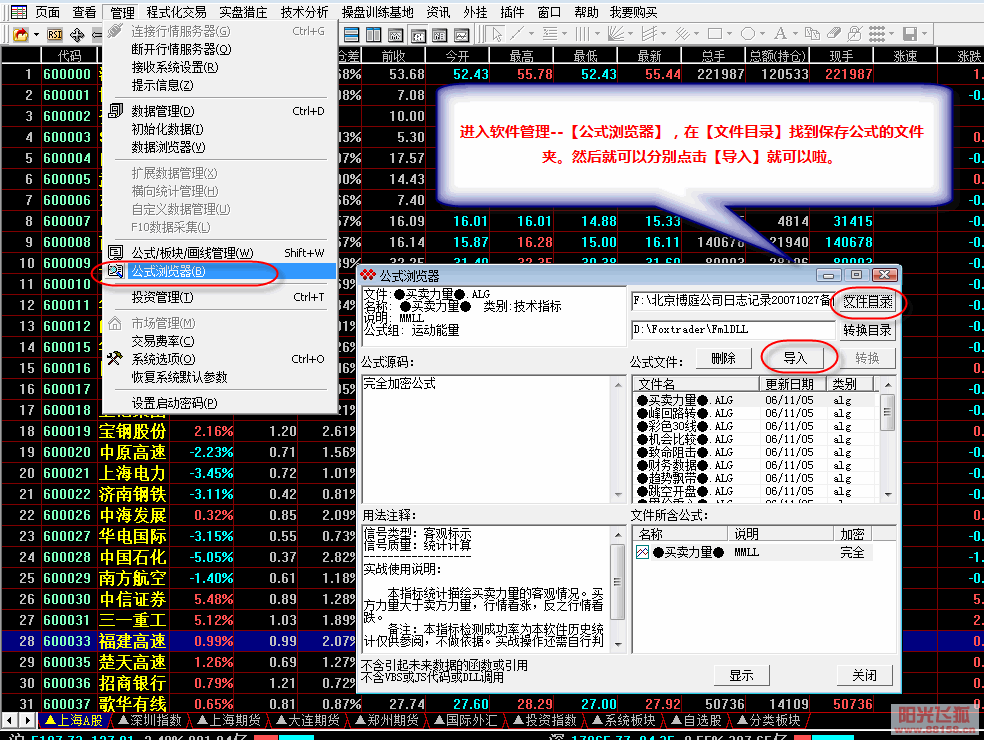Click the F:\北京博庭 file path field
The image size is (984, 740).
(733, 301)
